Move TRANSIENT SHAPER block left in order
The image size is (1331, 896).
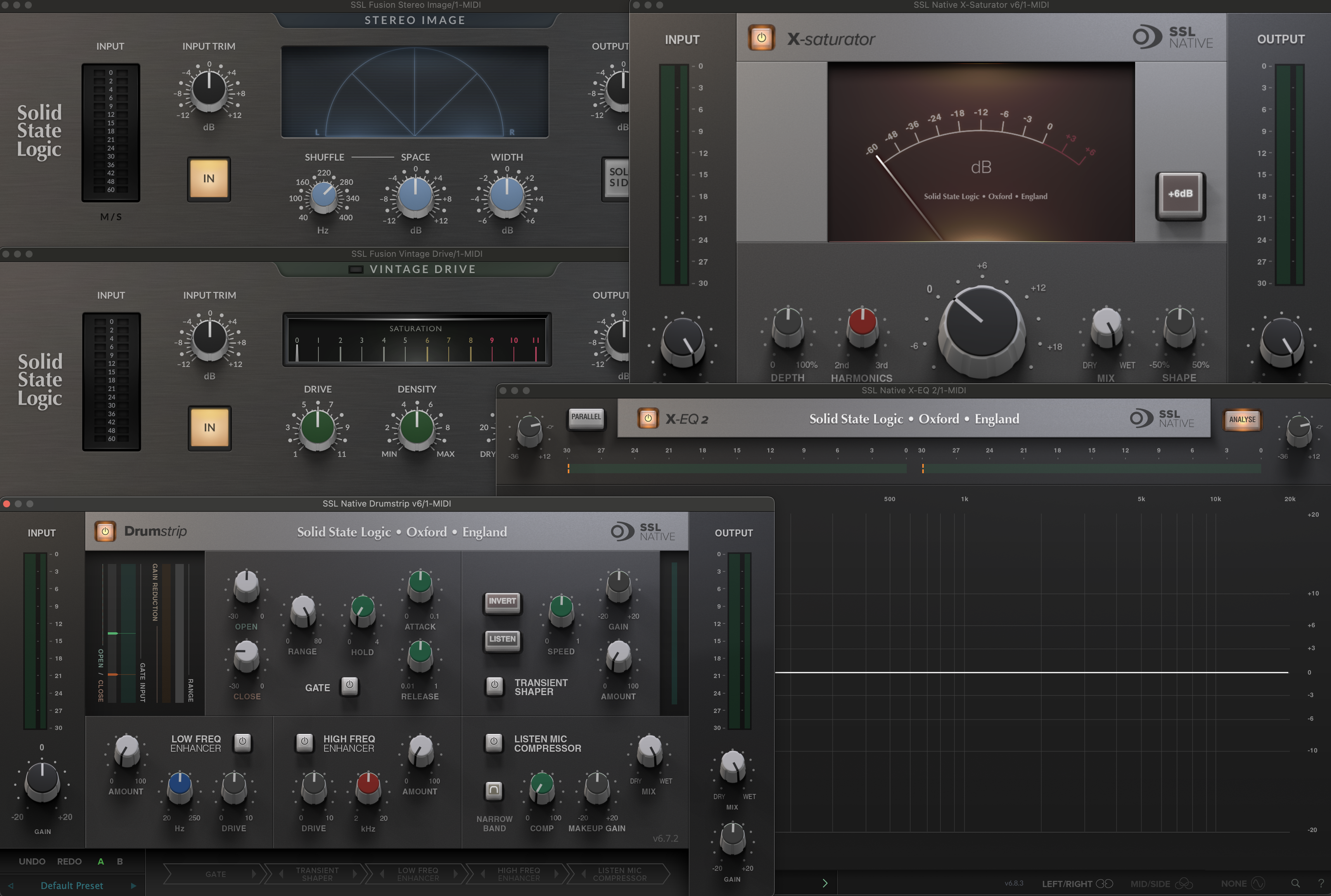(281, 874)
